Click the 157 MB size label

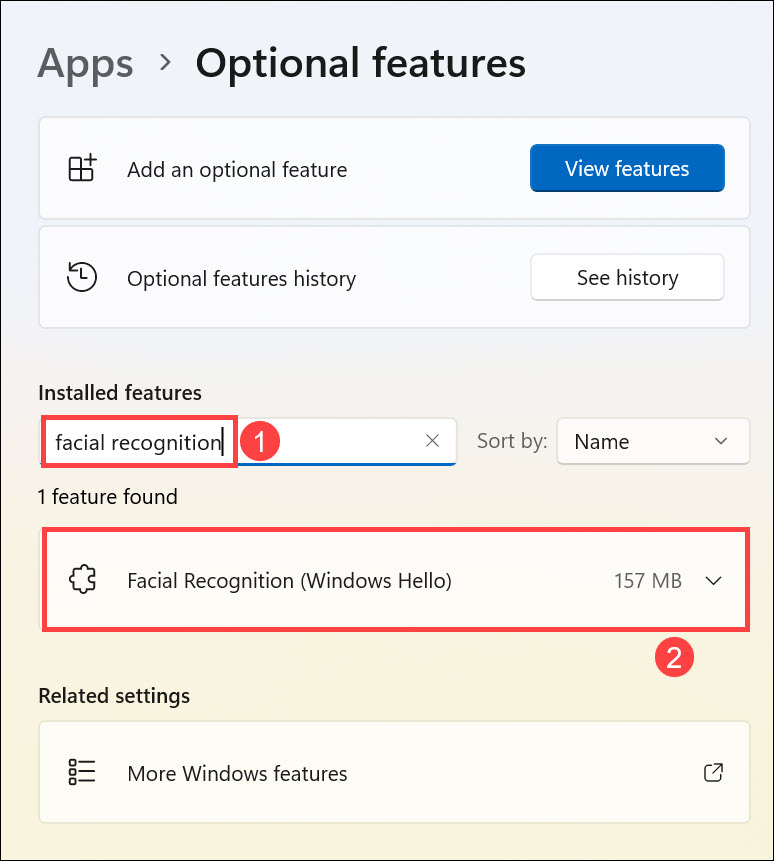point(647,580)
